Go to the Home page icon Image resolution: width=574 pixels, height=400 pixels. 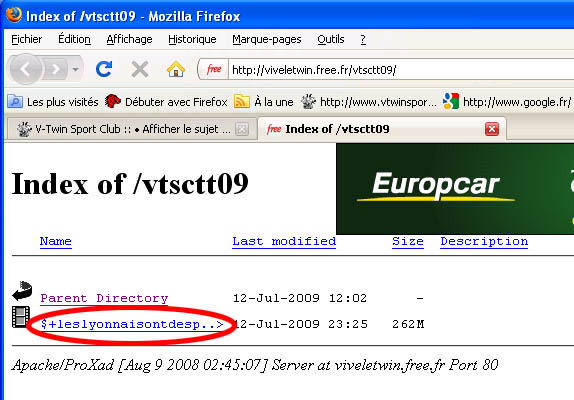point(176,69)
